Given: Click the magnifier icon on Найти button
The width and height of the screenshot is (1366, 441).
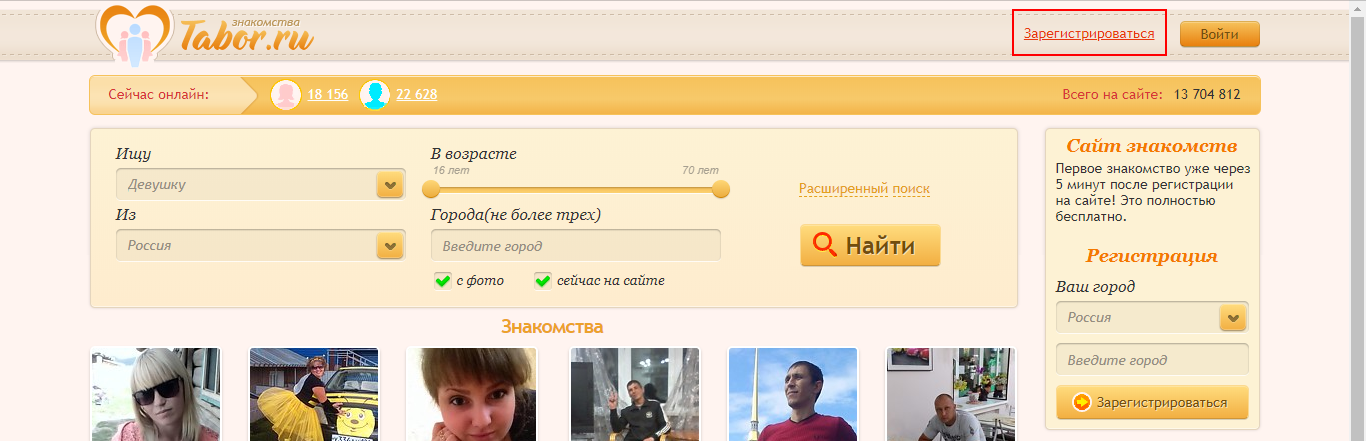Looking at the screenshot, I should (x=825, y=245).
